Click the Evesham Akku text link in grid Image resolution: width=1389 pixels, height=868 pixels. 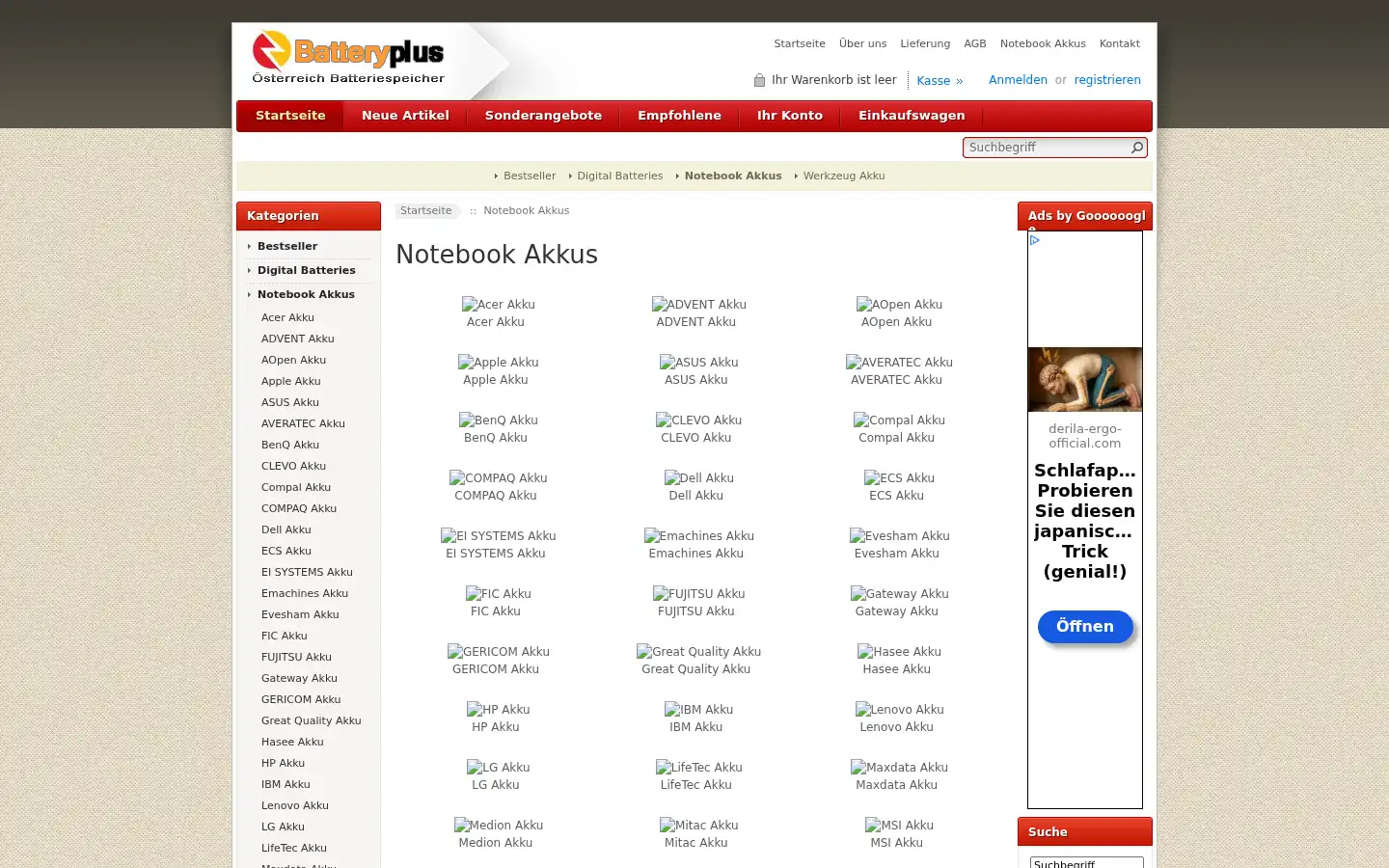897,554
